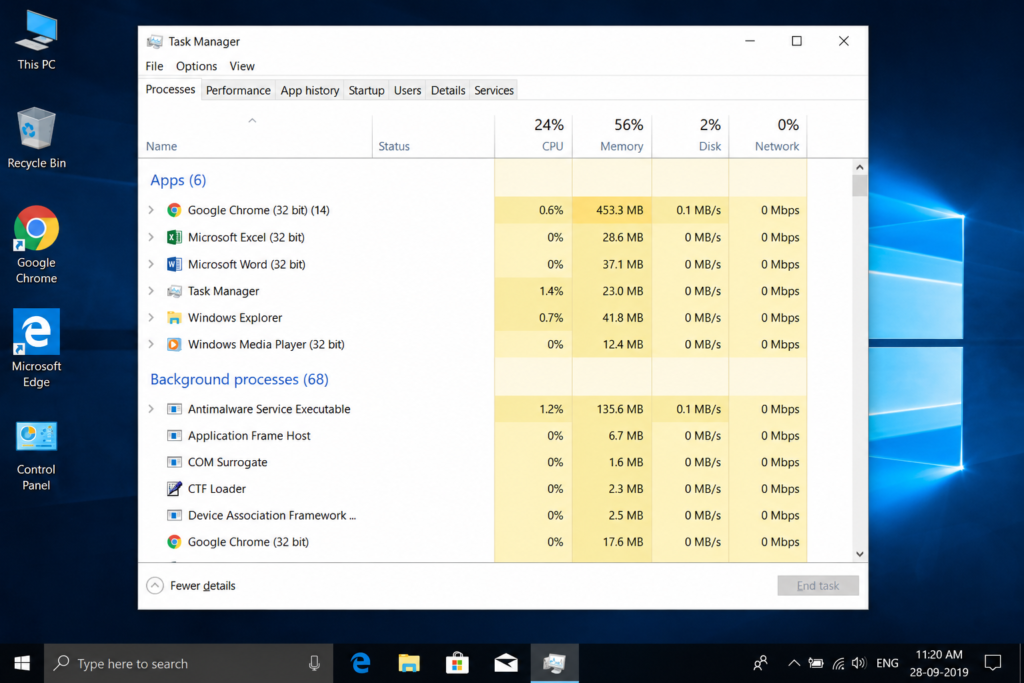This screenshot has width=1024, height=683.
Task: Click the Device Association Framework icon
Action: [x=174, y=515]
